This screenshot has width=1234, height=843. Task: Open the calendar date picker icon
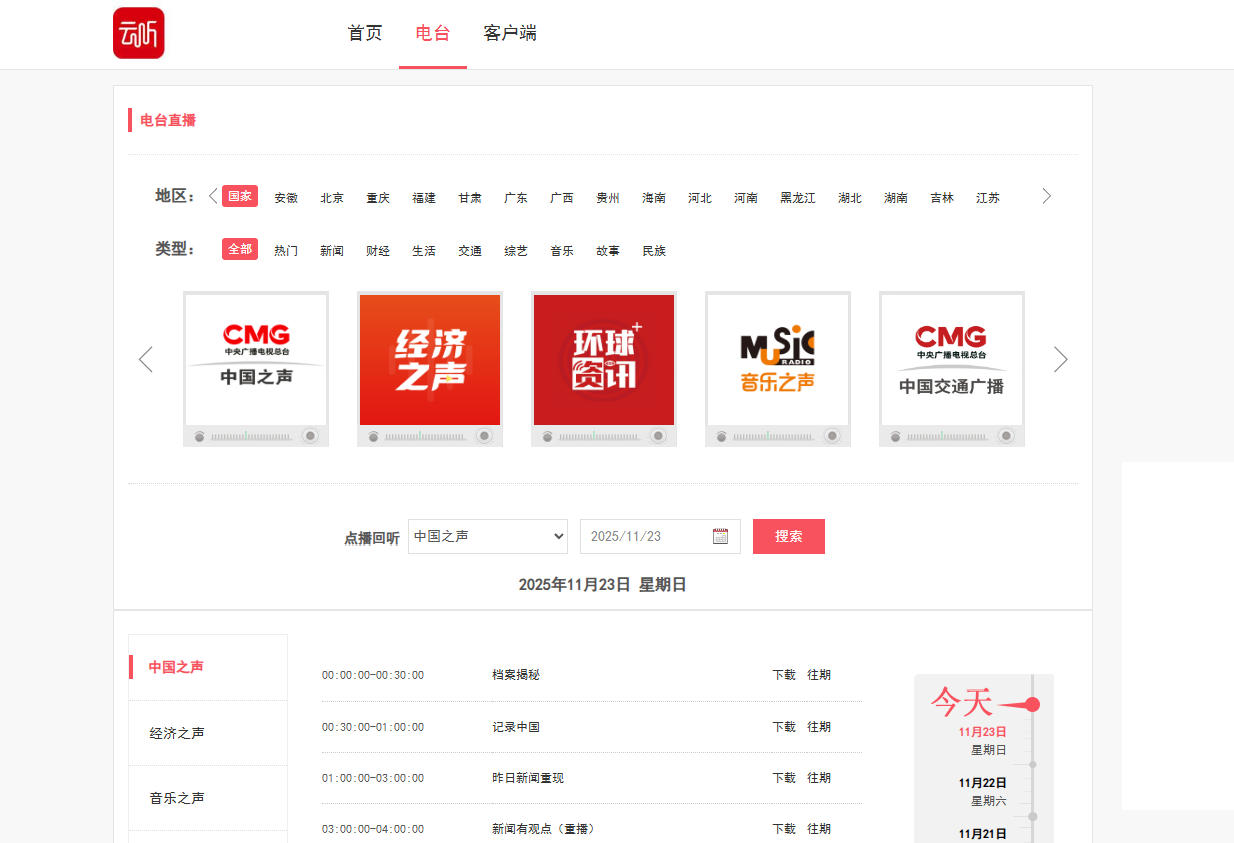coord(720,536)
